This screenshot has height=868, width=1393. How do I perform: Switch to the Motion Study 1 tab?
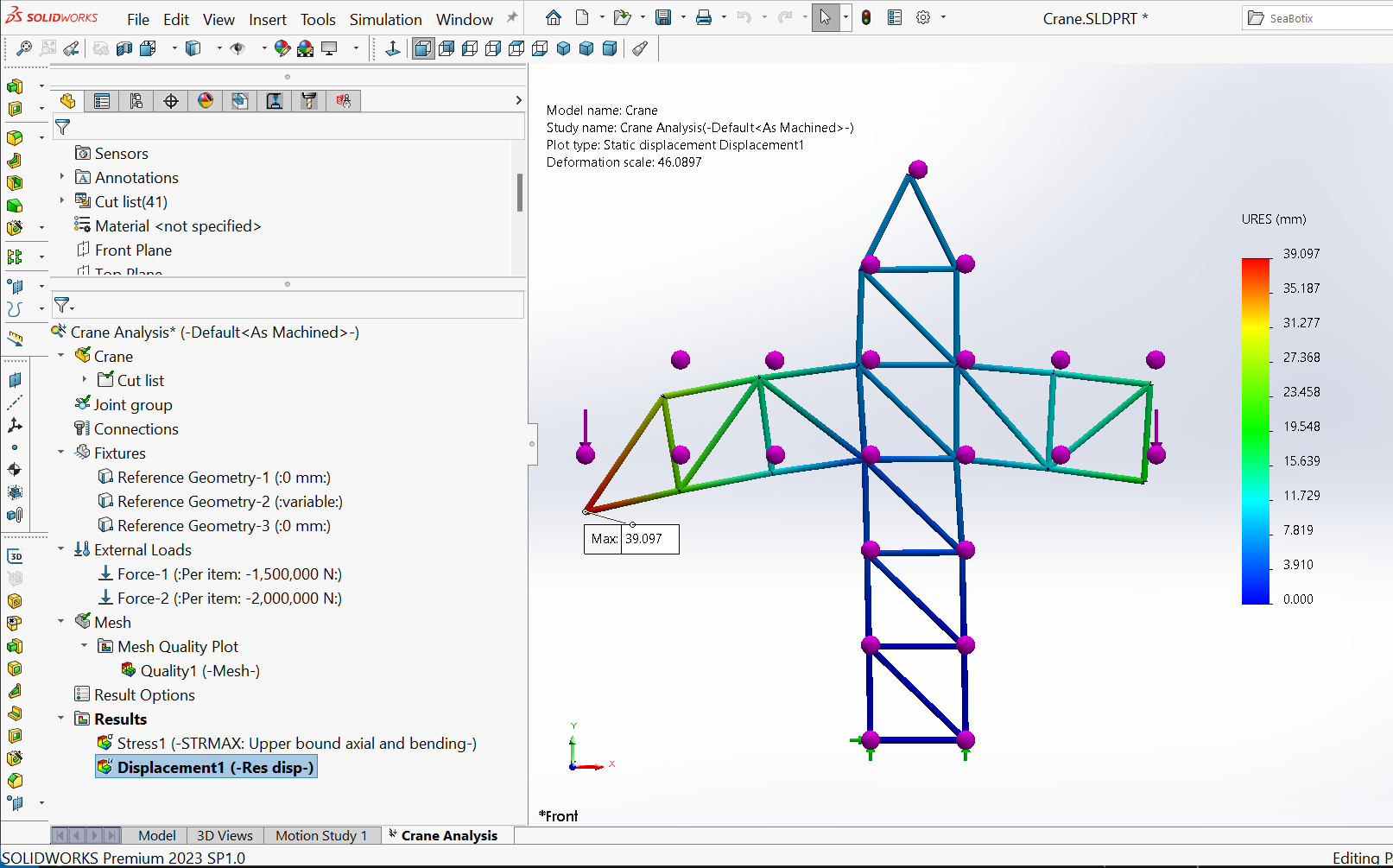point(321,835)
